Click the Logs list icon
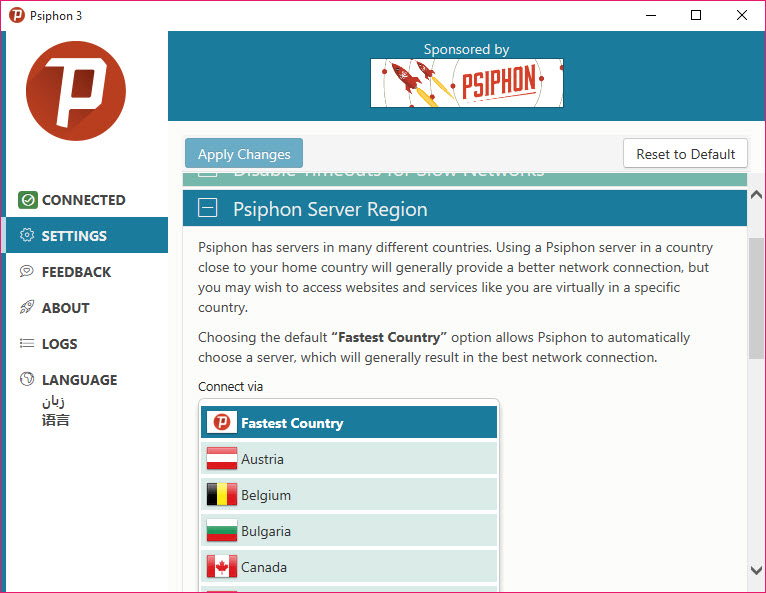 (x=26, y=343)
